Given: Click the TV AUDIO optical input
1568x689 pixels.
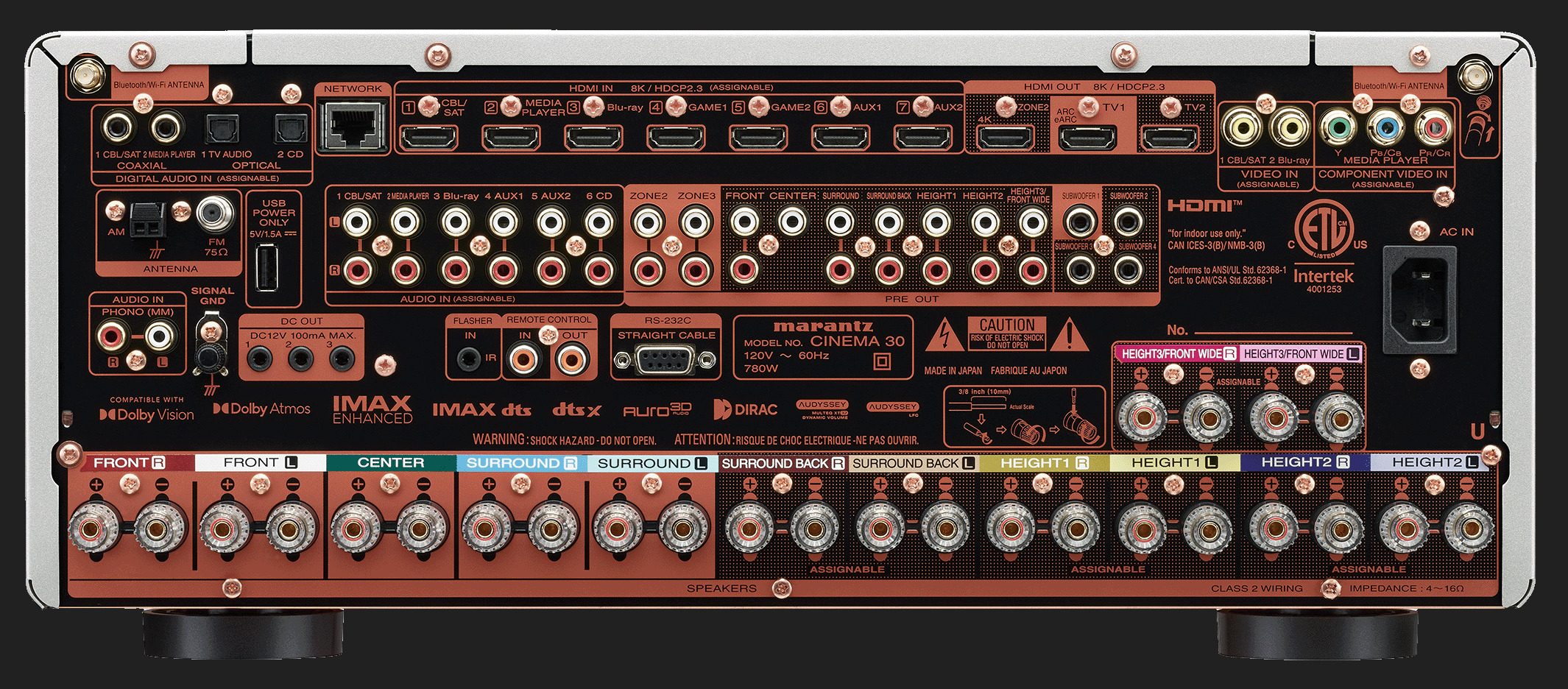Looking at the screenshot, I should (222, 130).
